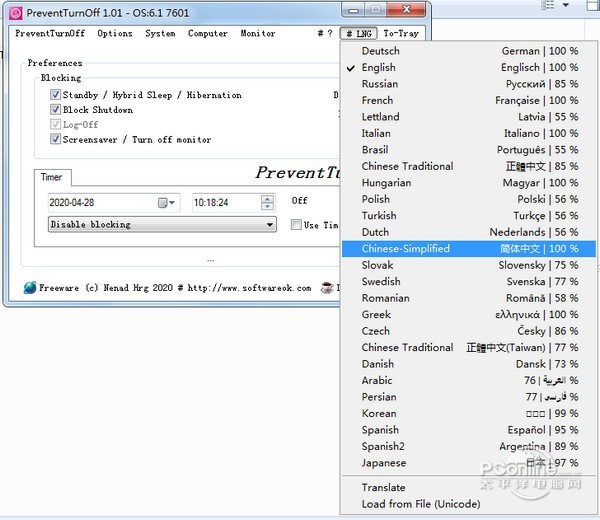Open the System menu

click(160, 33)
